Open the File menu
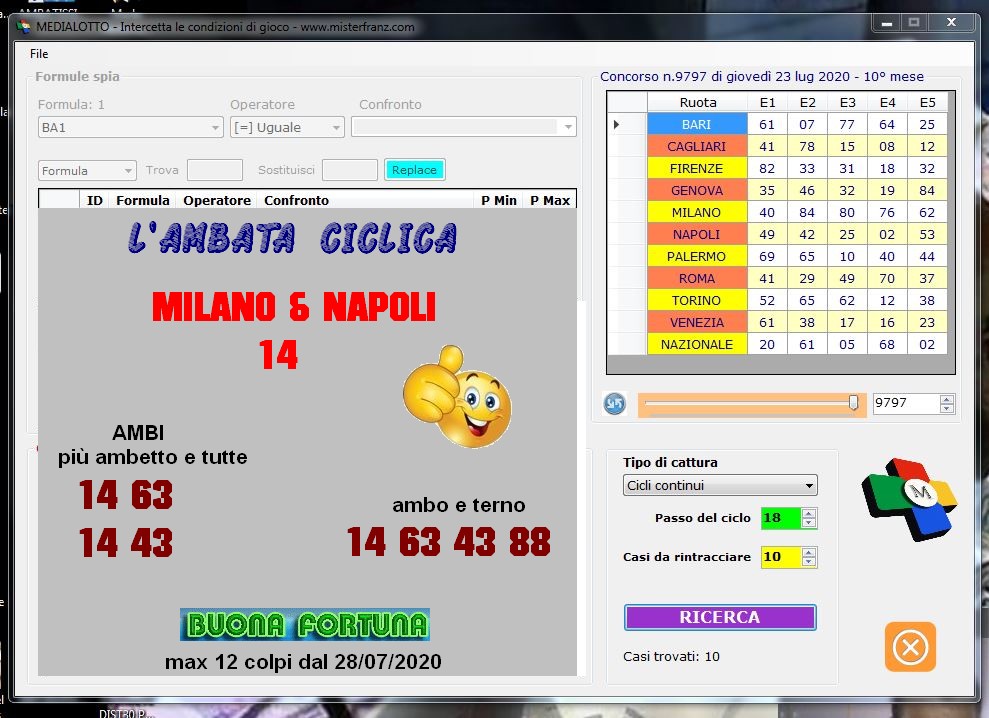989x718 pixels. [x=39, y=54]
